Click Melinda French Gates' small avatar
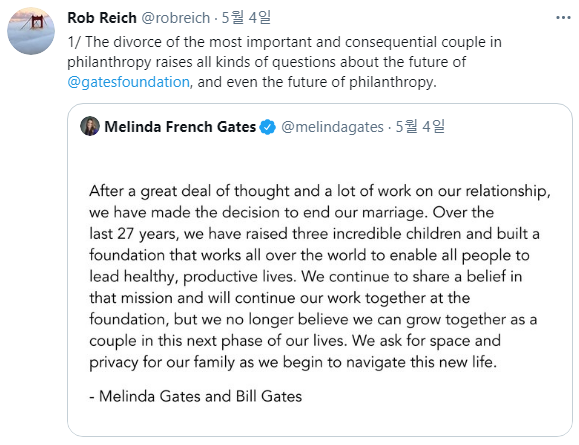579x445 pixels. click(x=90, y=126)
